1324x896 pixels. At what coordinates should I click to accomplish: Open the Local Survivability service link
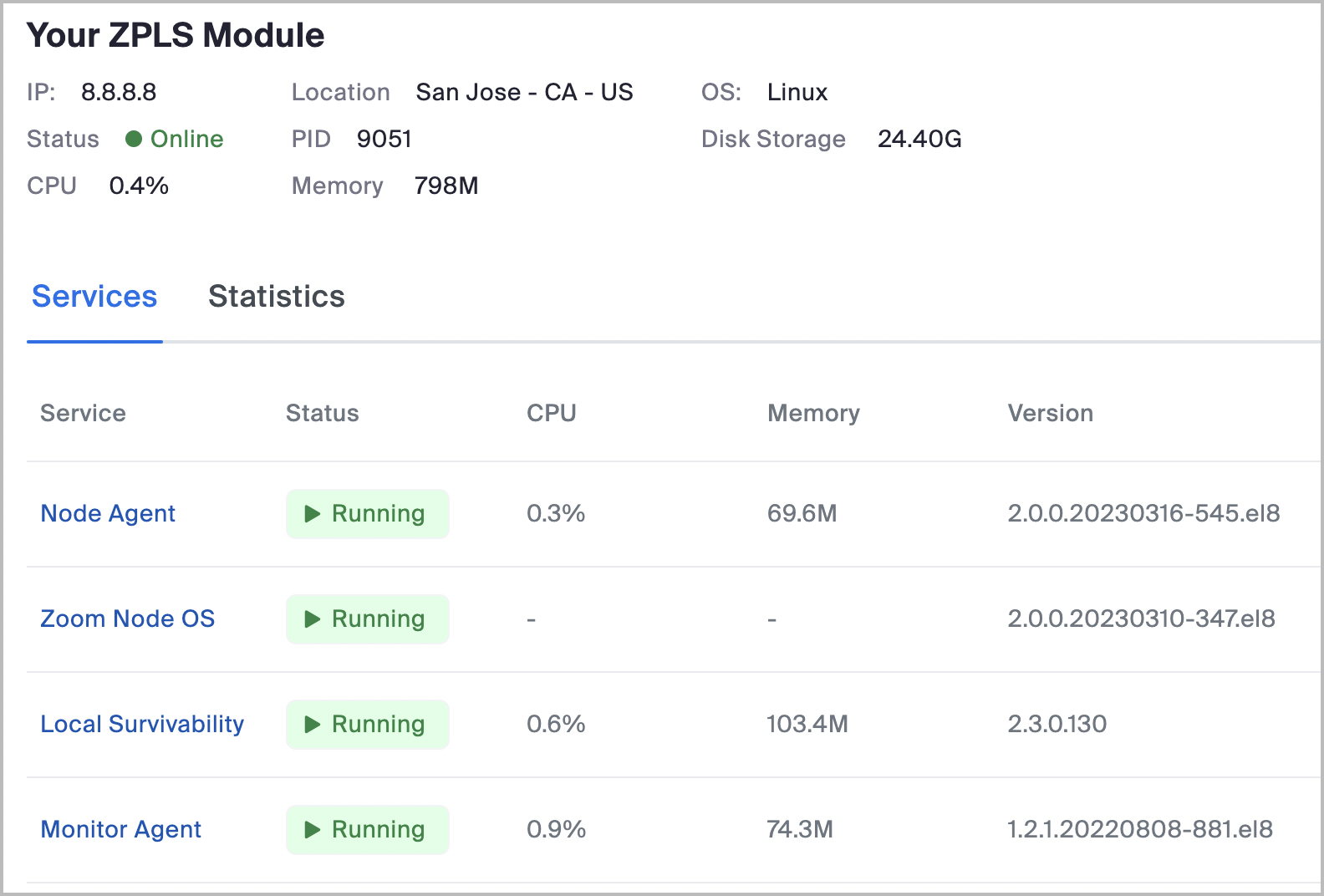coord(142,724)
